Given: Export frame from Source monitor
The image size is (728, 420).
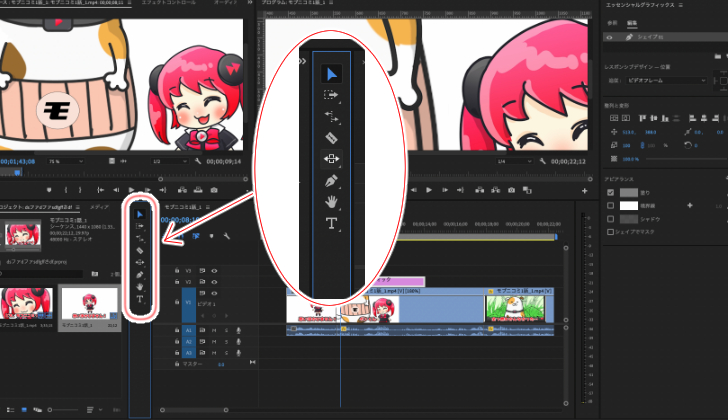Looking at the screenshot, I should pyautogui.click(x=214, y=190).
